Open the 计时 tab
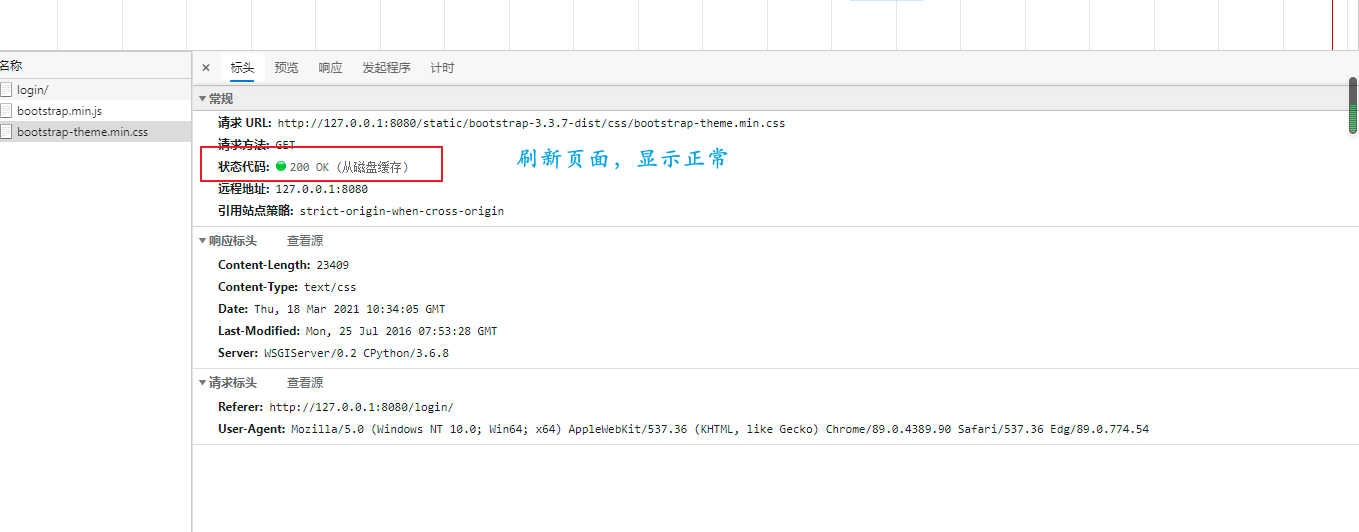1359x532 pixels. tap(442, 68)
